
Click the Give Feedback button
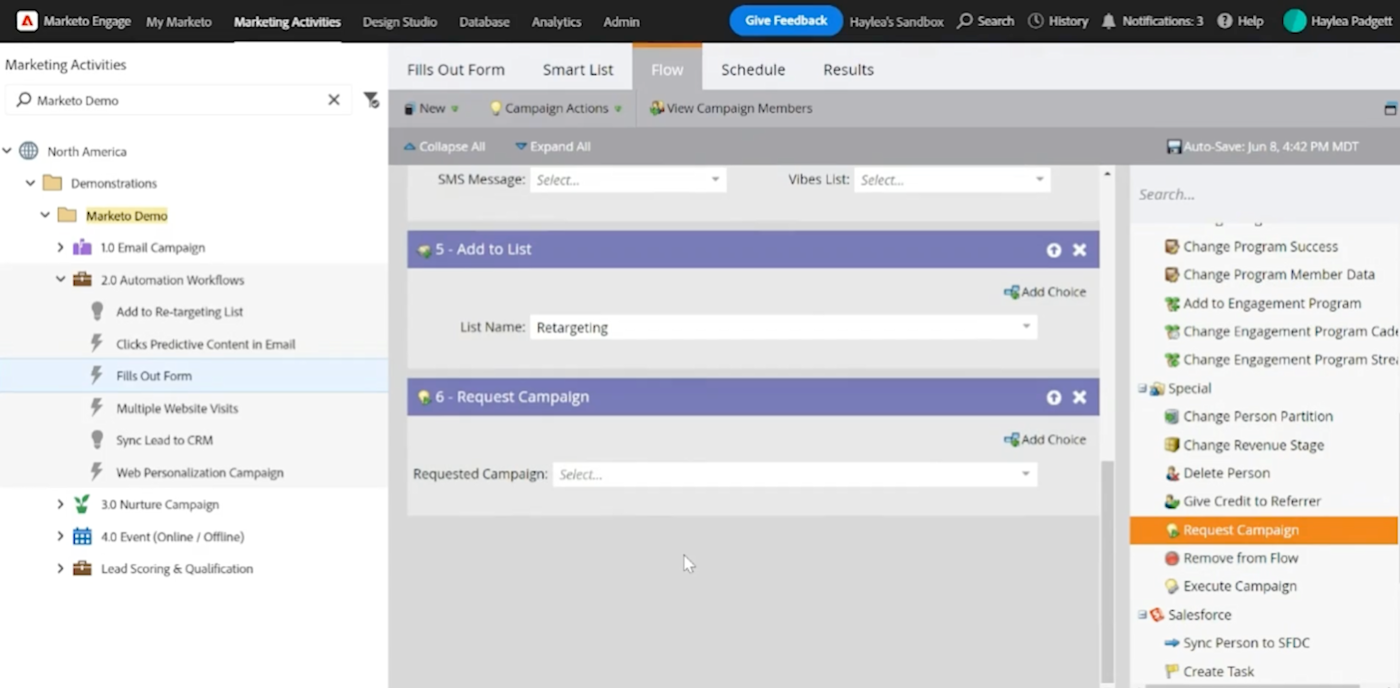(x=786, y=21)
